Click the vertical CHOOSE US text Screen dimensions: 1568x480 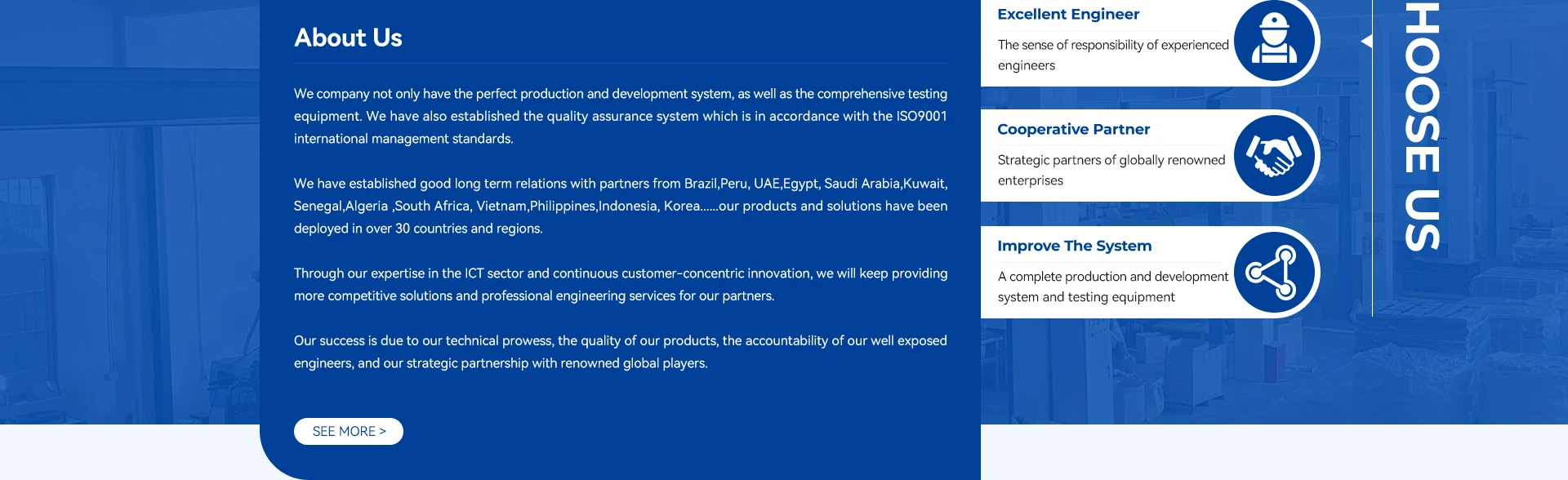click(x=1422, y=126)
